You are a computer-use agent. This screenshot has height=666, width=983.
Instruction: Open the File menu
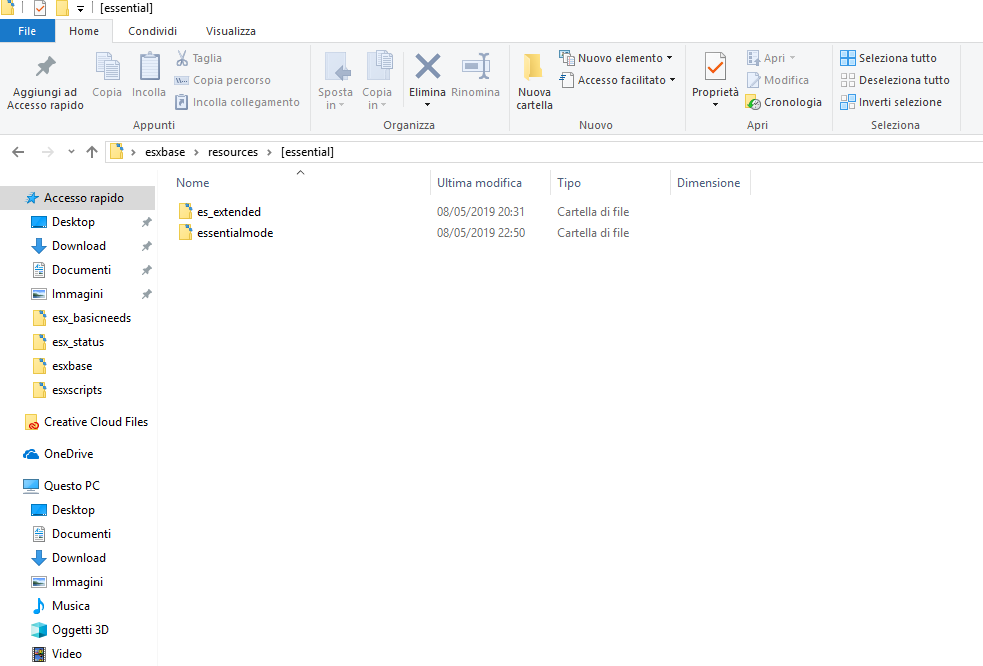27,31
